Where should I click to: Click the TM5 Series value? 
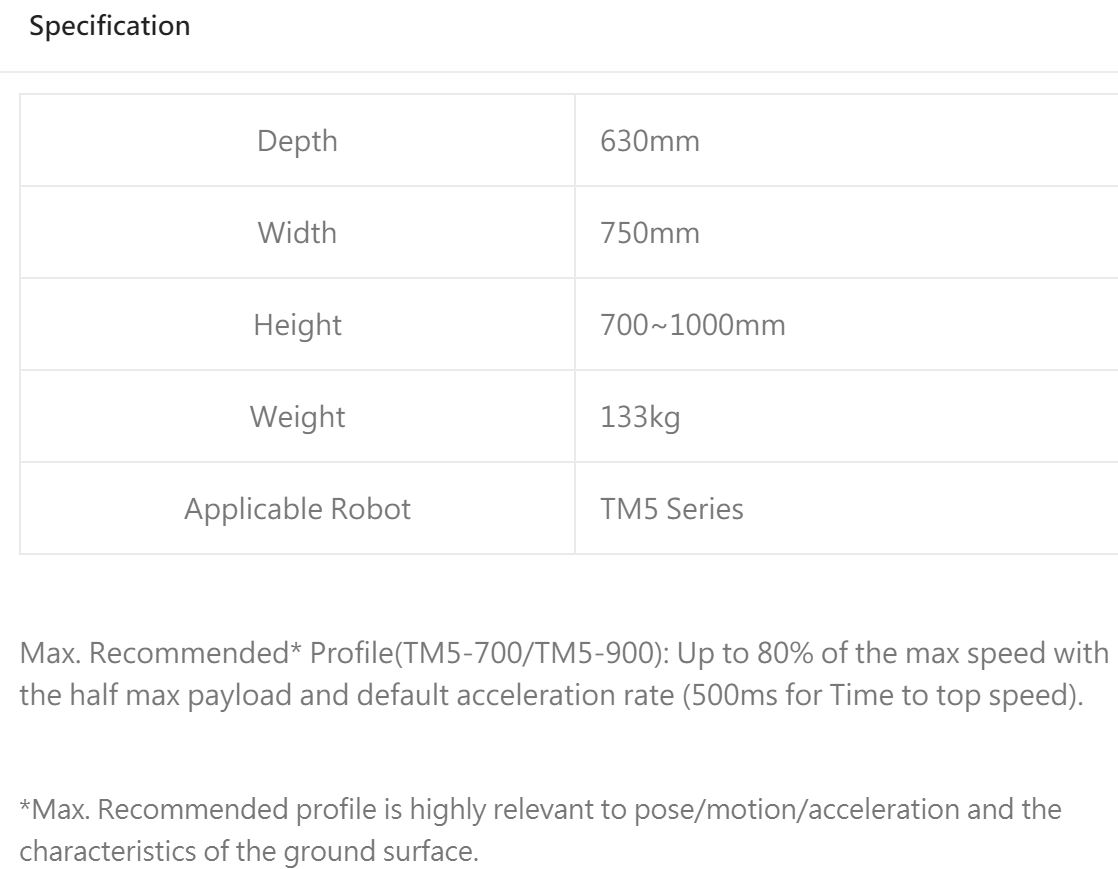pyautogui.click(x=672, y=509)
